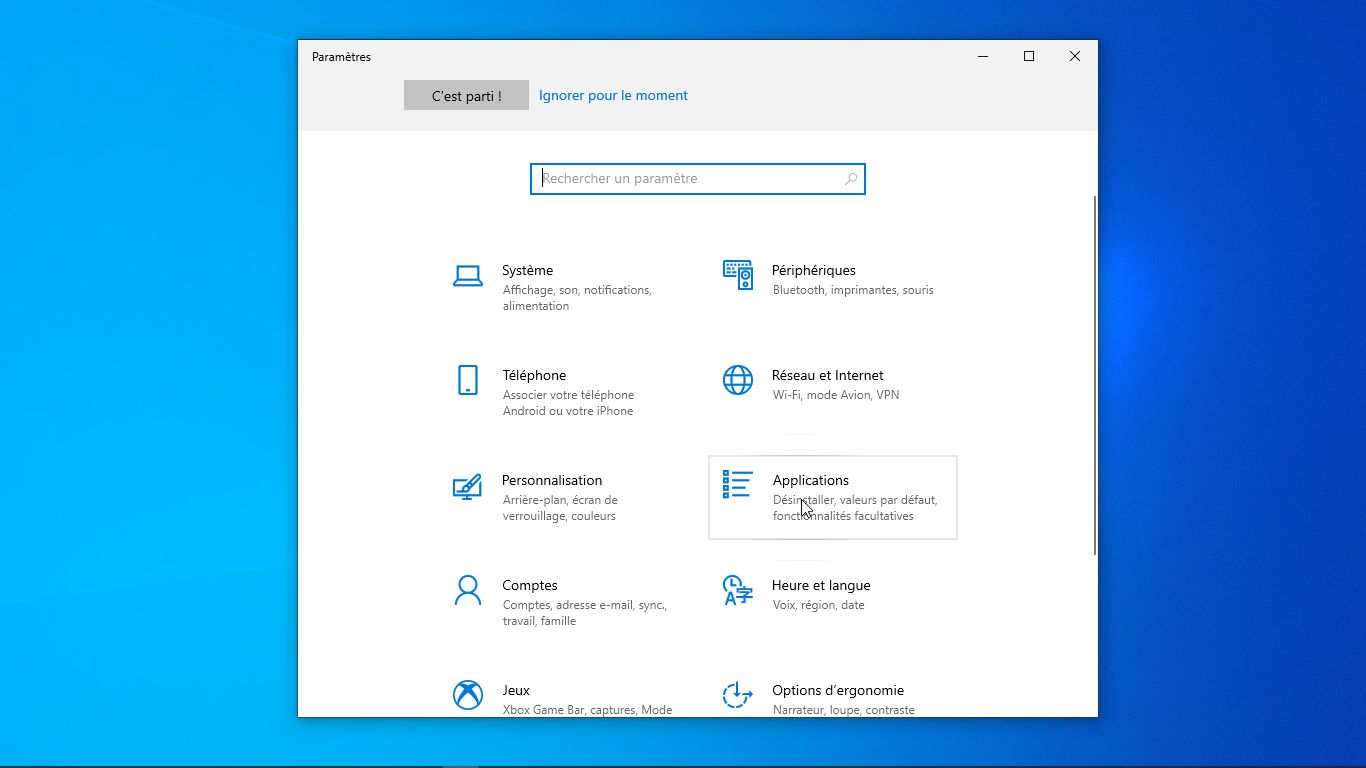1366x768 pixels.
Task: Open the Périphériques devices icon
Action: (737, 275)
